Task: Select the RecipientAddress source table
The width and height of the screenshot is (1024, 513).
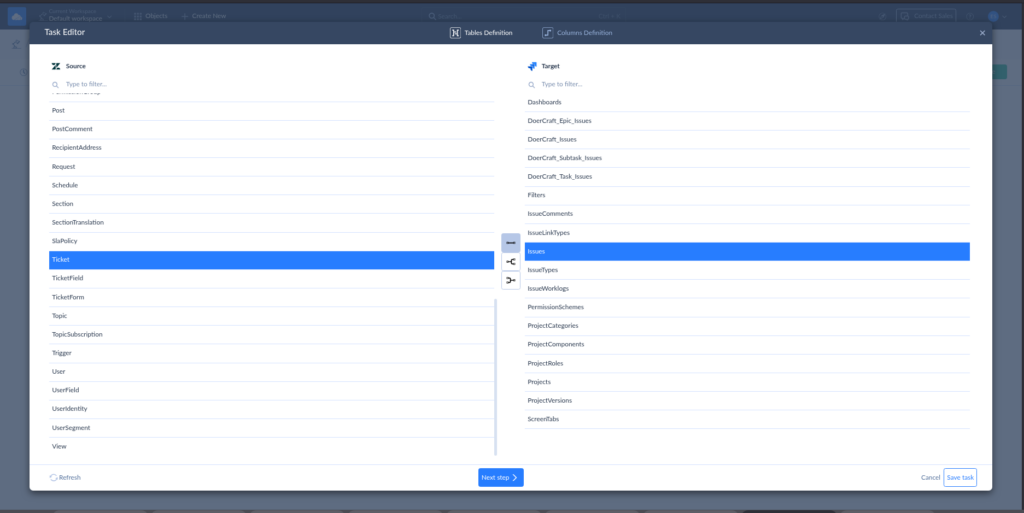Action: click(x=272, y=148)
